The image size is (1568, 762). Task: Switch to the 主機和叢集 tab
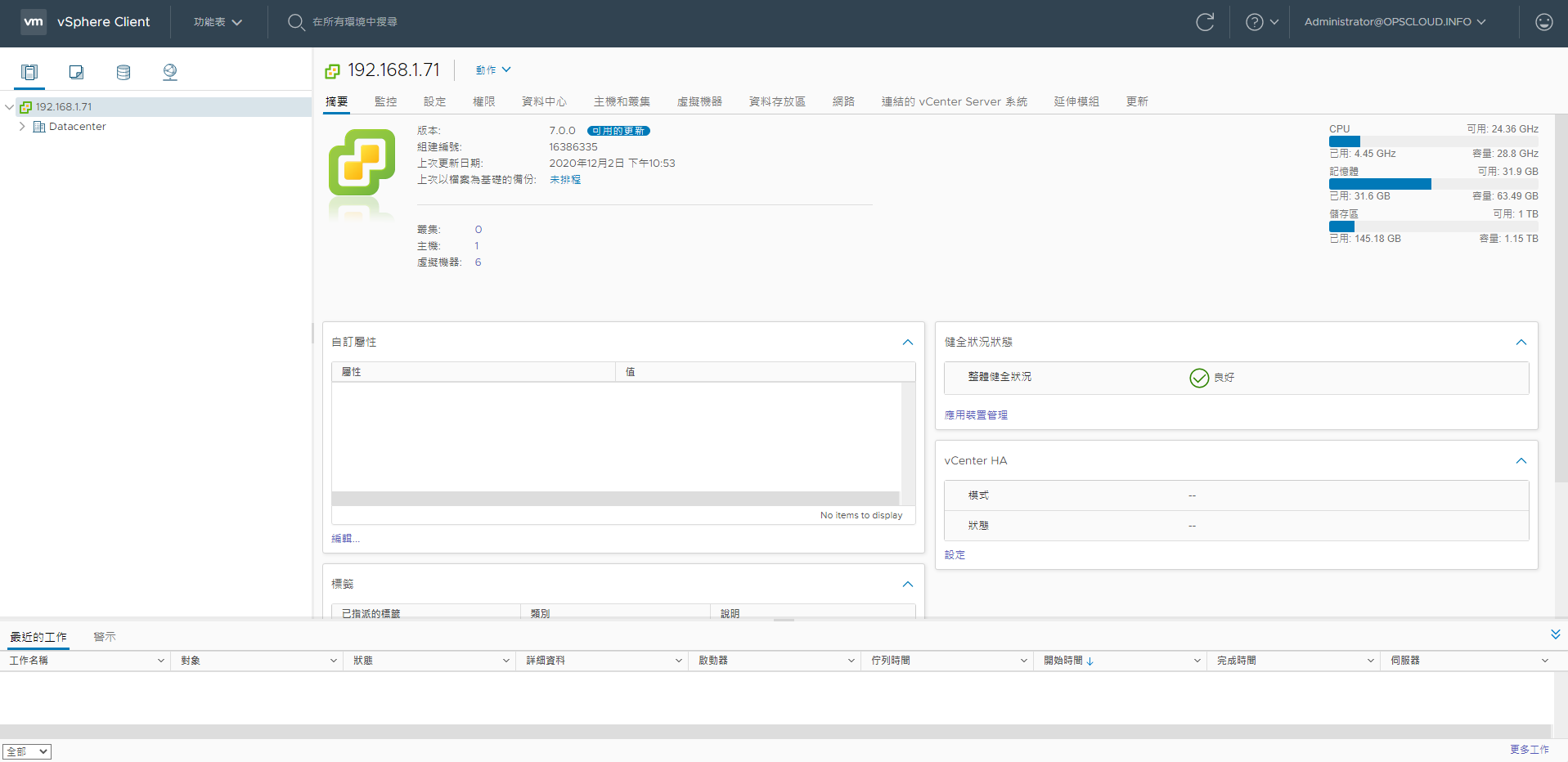(622, 101)
